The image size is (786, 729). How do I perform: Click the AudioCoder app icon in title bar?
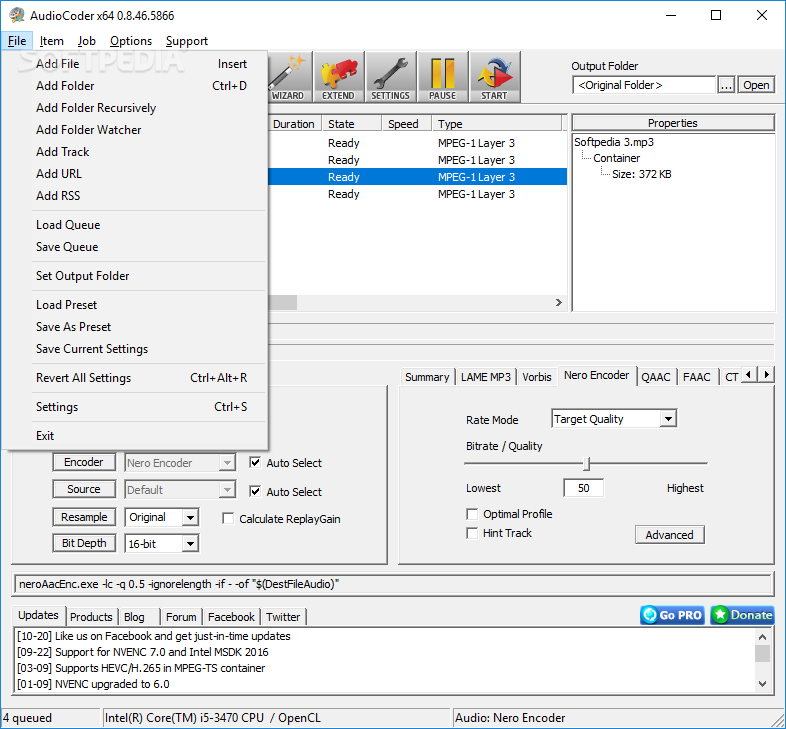(16, 16)
